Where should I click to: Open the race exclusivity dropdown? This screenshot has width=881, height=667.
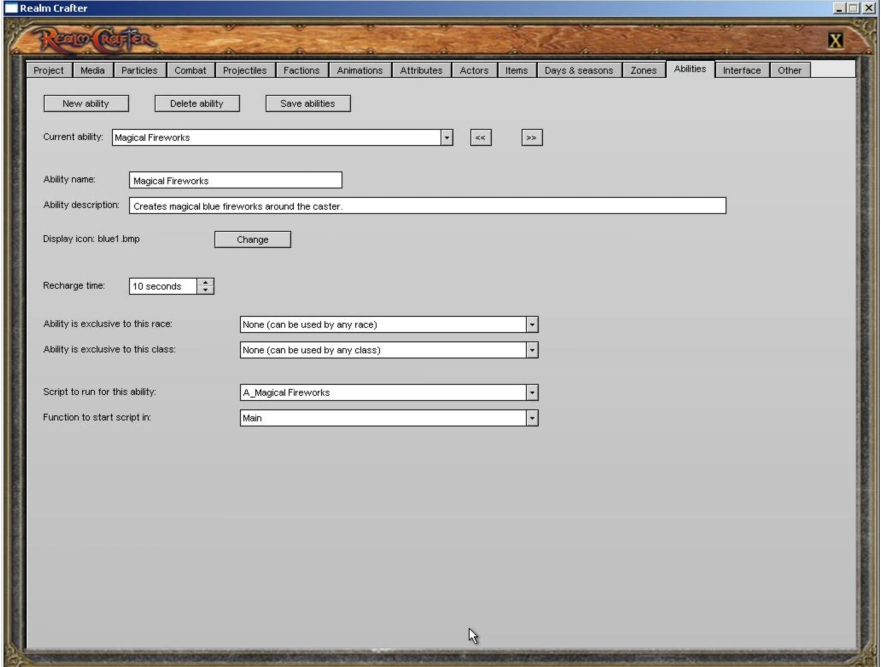pyautogui.click(x=531, y=324)
